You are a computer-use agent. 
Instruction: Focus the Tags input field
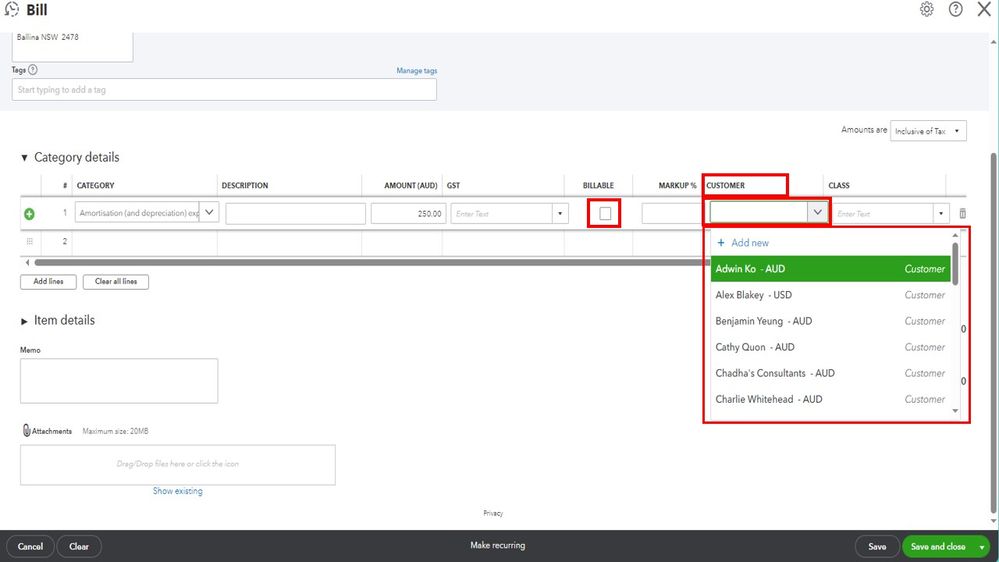click(x=224, y=90)
